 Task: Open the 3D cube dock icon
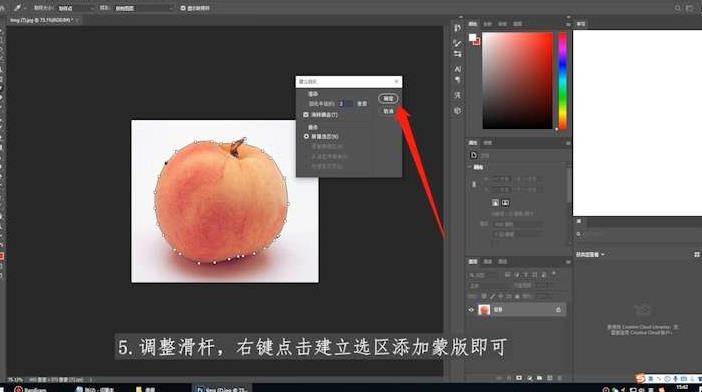(458, 111)
